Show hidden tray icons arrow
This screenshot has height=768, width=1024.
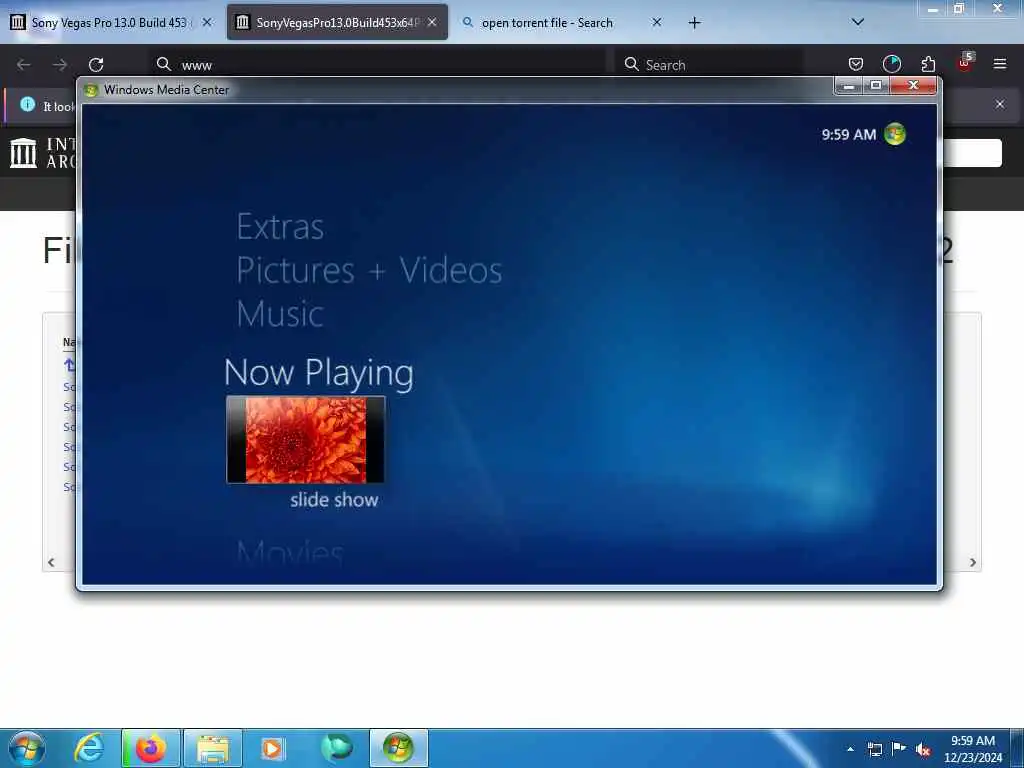850,749
